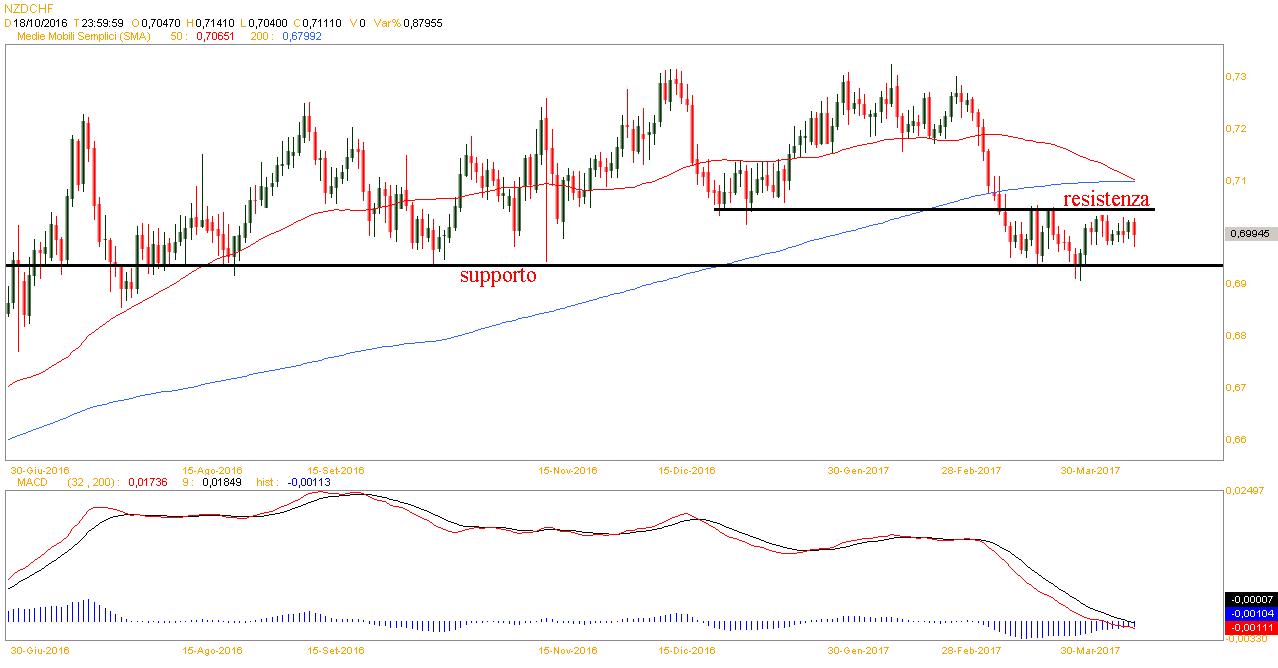Select 15-Nov-2016 date on price chart axis
The height and width of the screenshot is (668, 1278).
[567, 469]
